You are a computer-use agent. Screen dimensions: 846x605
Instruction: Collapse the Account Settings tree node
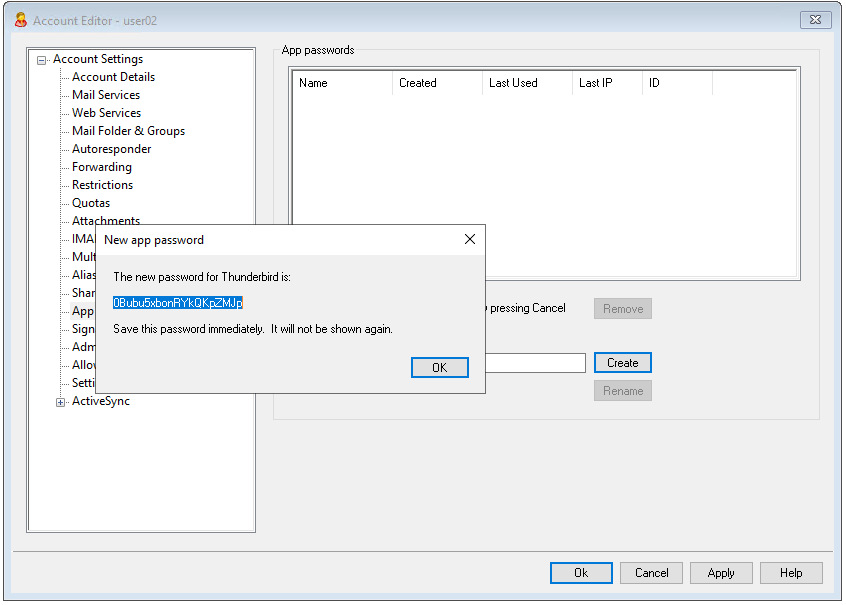(x=40, y=59)
